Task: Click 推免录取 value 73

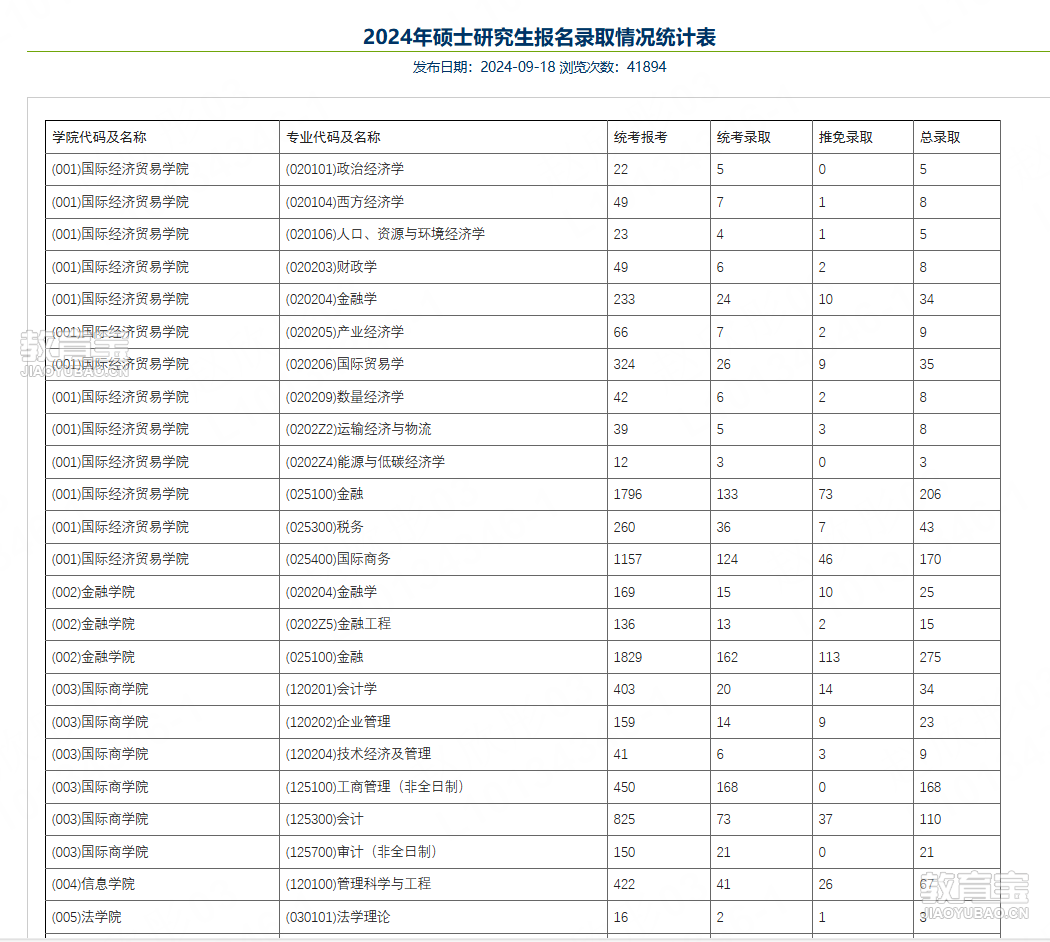Action: [x=826, y=494]
